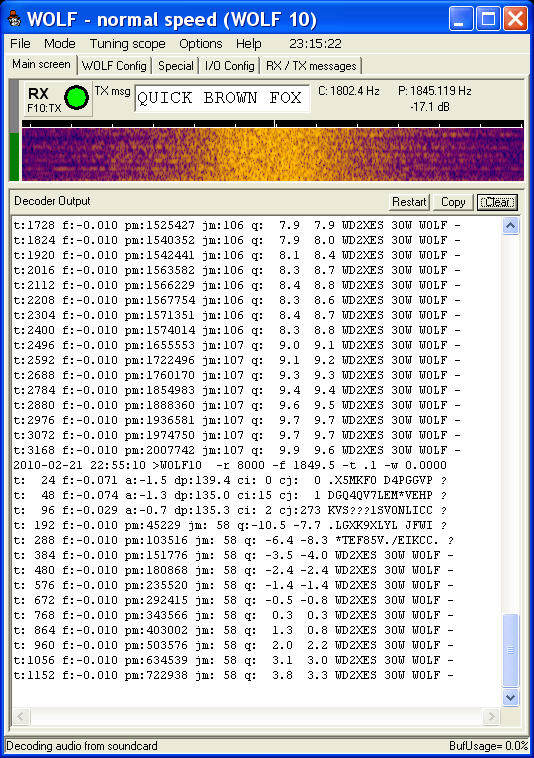534x758 pixels.
Task: Open the Tuning scope menu
Action: coord(128,44)
